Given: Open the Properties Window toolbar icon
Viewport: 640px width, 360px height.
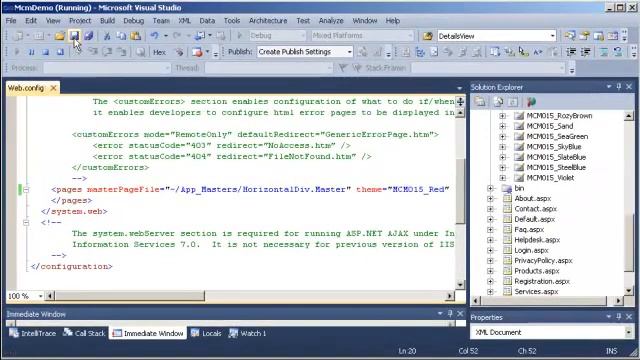Looking at the screenshot, I should pyautogui.click(x=584, y=36).
